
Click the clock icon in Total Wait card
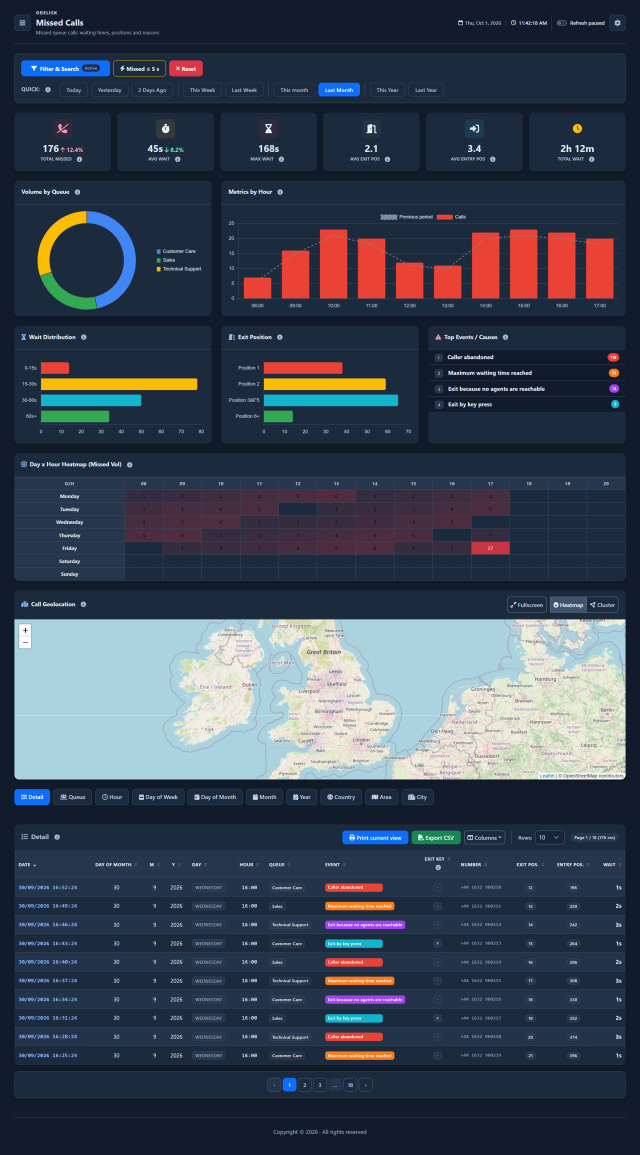[x=577, y=128]
